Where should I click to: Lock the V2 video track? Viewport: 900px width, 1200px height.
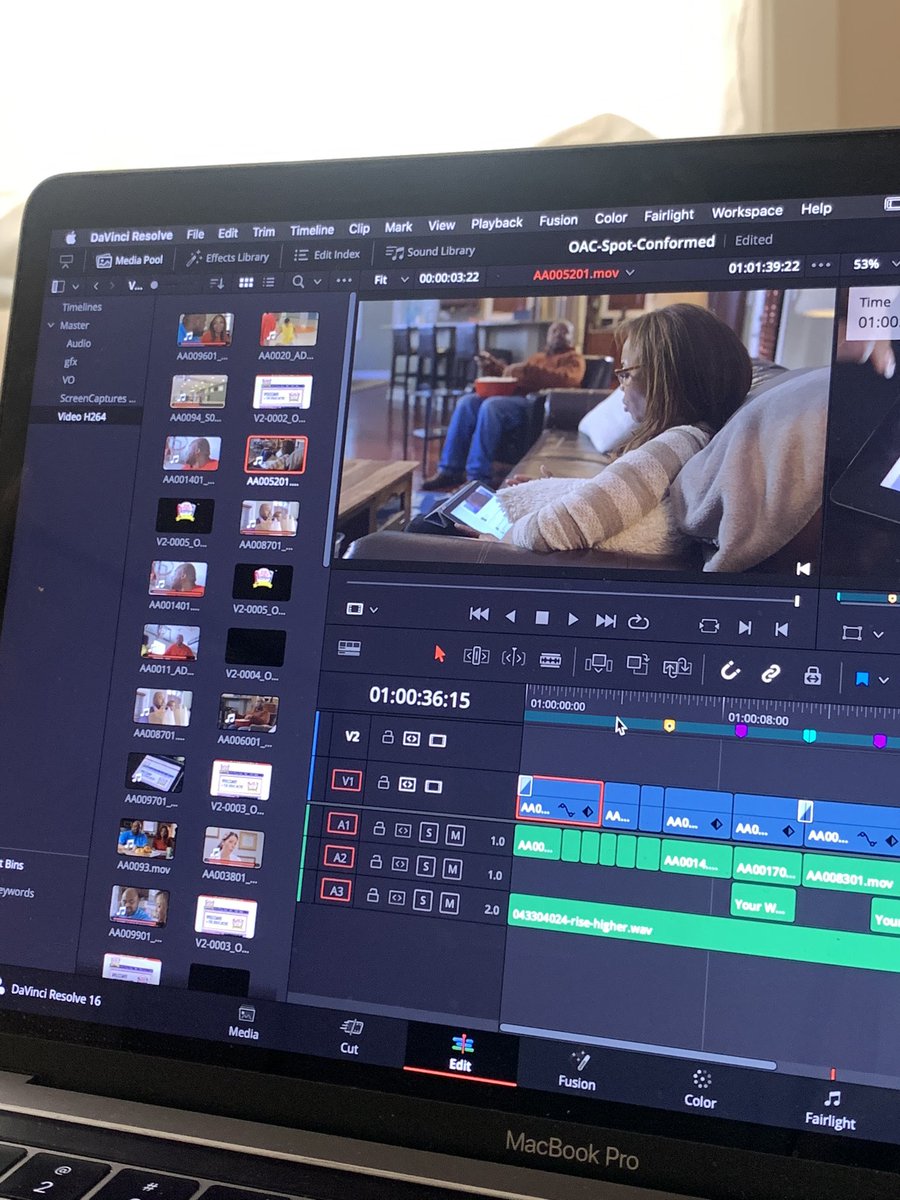point(387,737)
